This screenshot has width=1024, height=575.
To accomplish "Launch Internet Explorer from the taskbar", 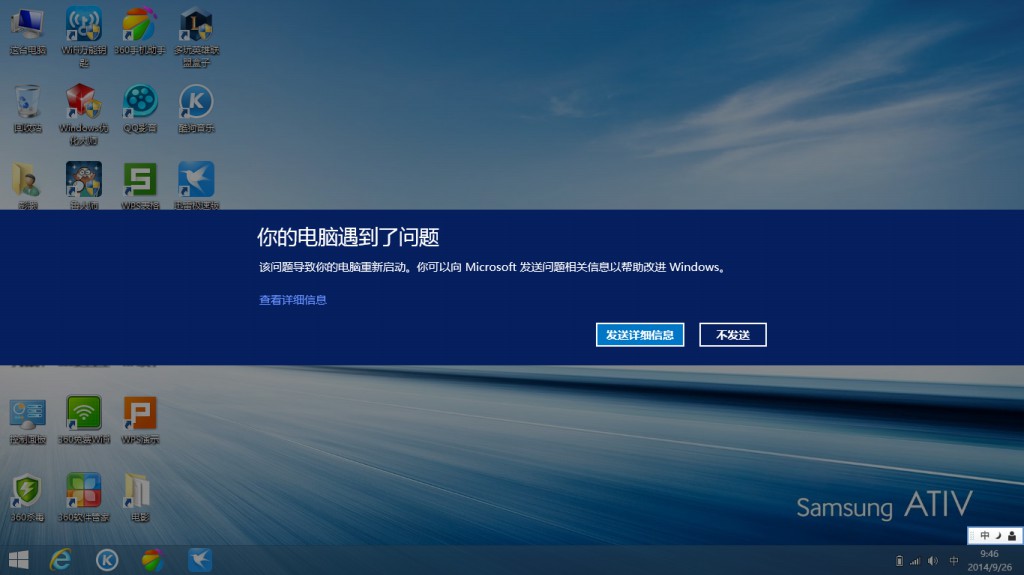I will pyautogui.click(x=61, y=560).
